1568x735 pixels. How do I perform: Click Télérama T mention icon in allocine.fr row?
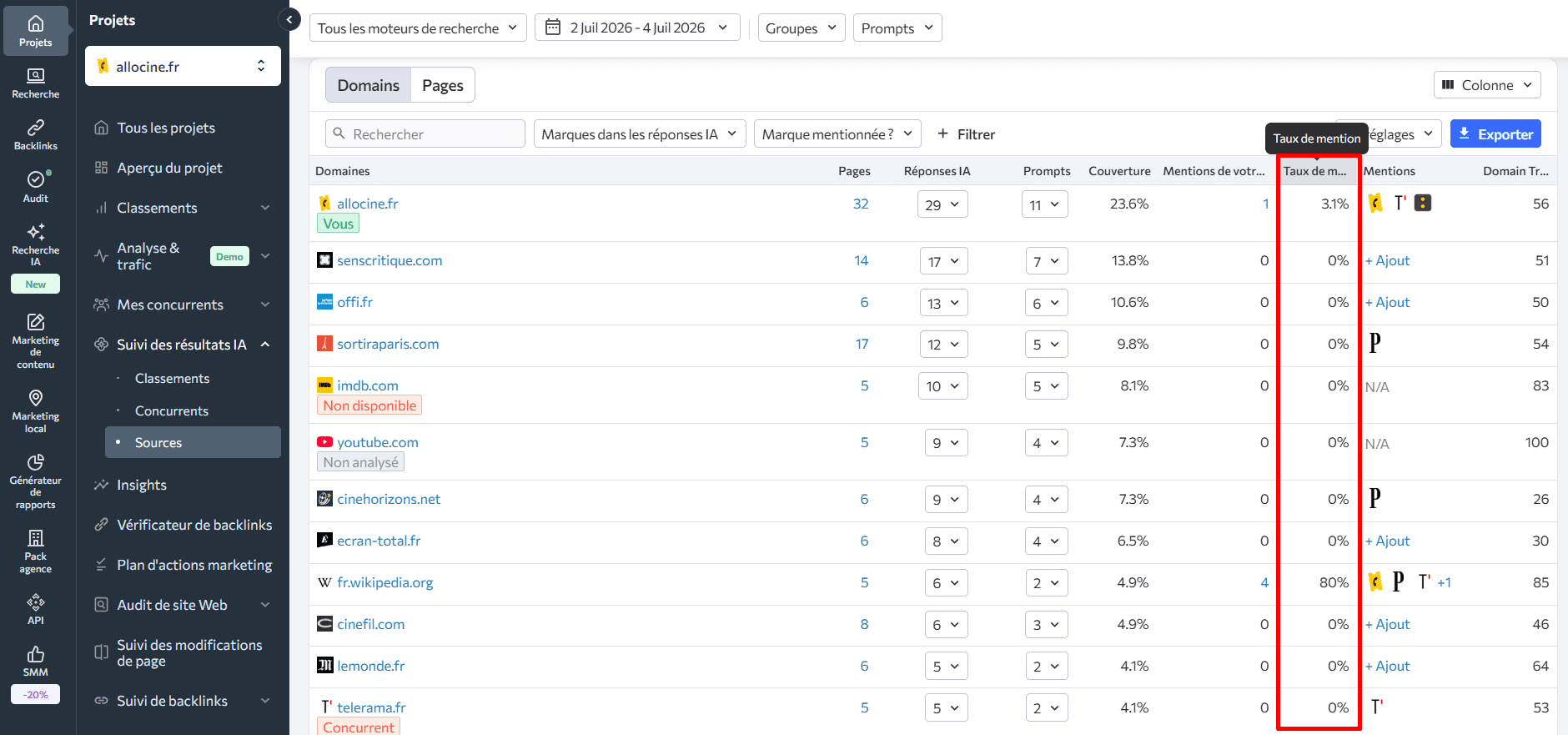1400,203
